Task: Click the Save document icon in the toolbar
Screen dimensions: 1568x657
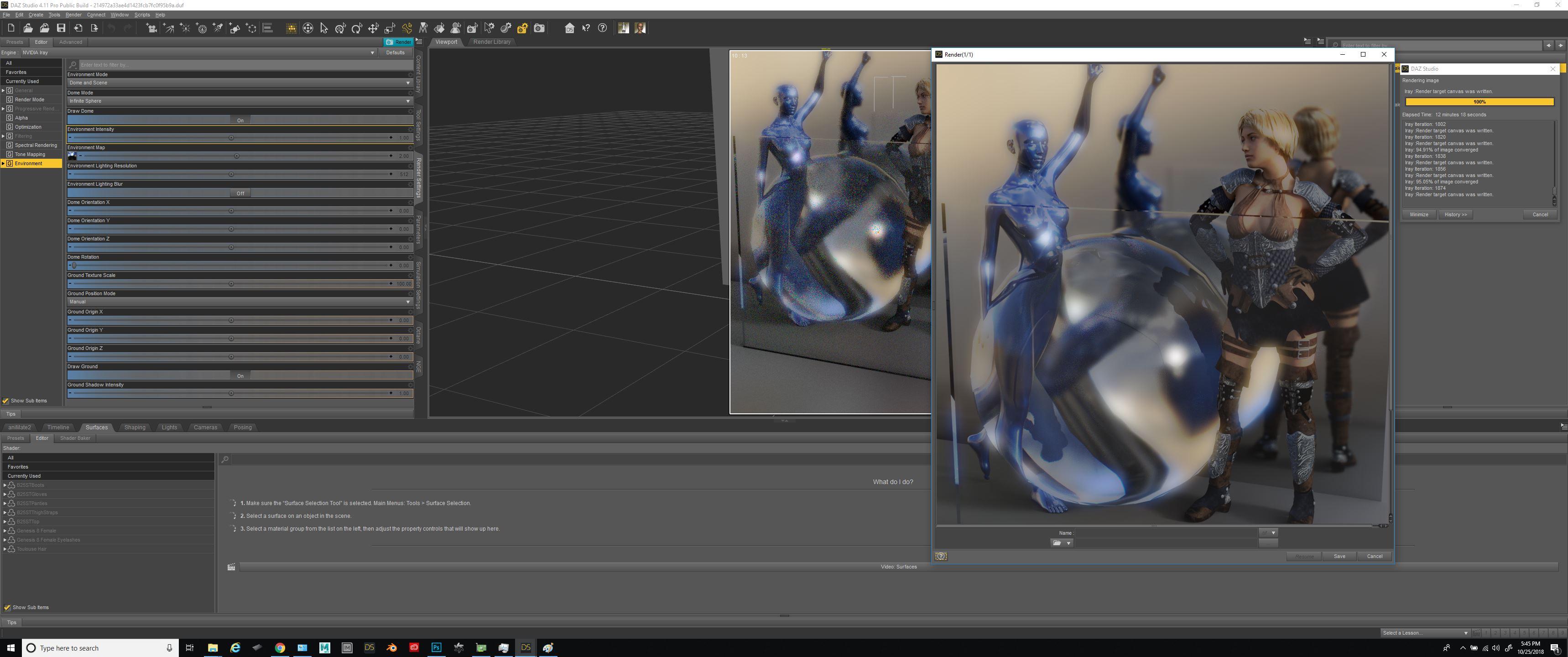Action: (x=60, y=28)
